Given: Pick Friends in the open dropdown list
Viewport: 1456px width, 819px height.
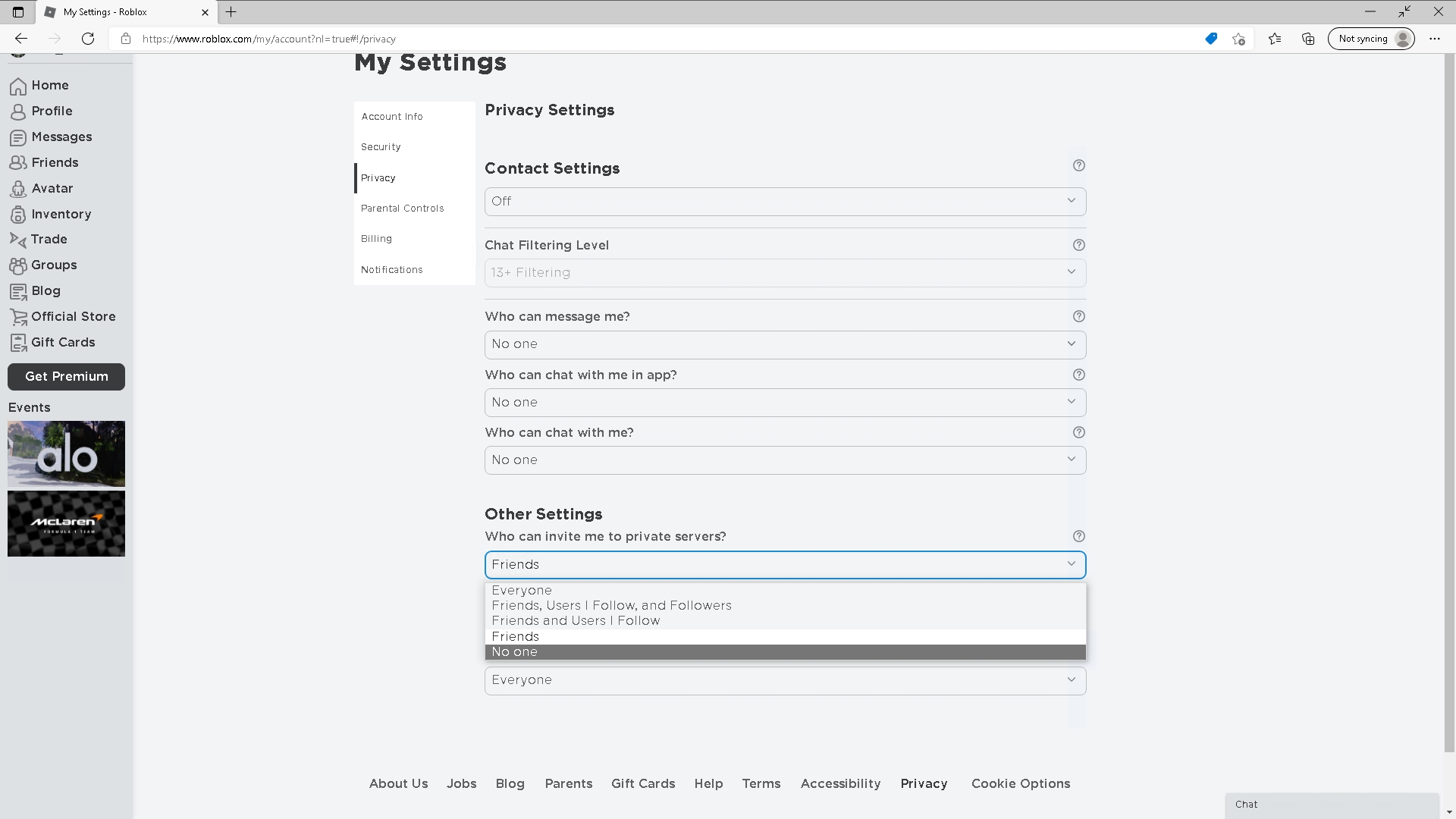Looking at the screenshot, I should pyautogui.click(x=785, y=637).
